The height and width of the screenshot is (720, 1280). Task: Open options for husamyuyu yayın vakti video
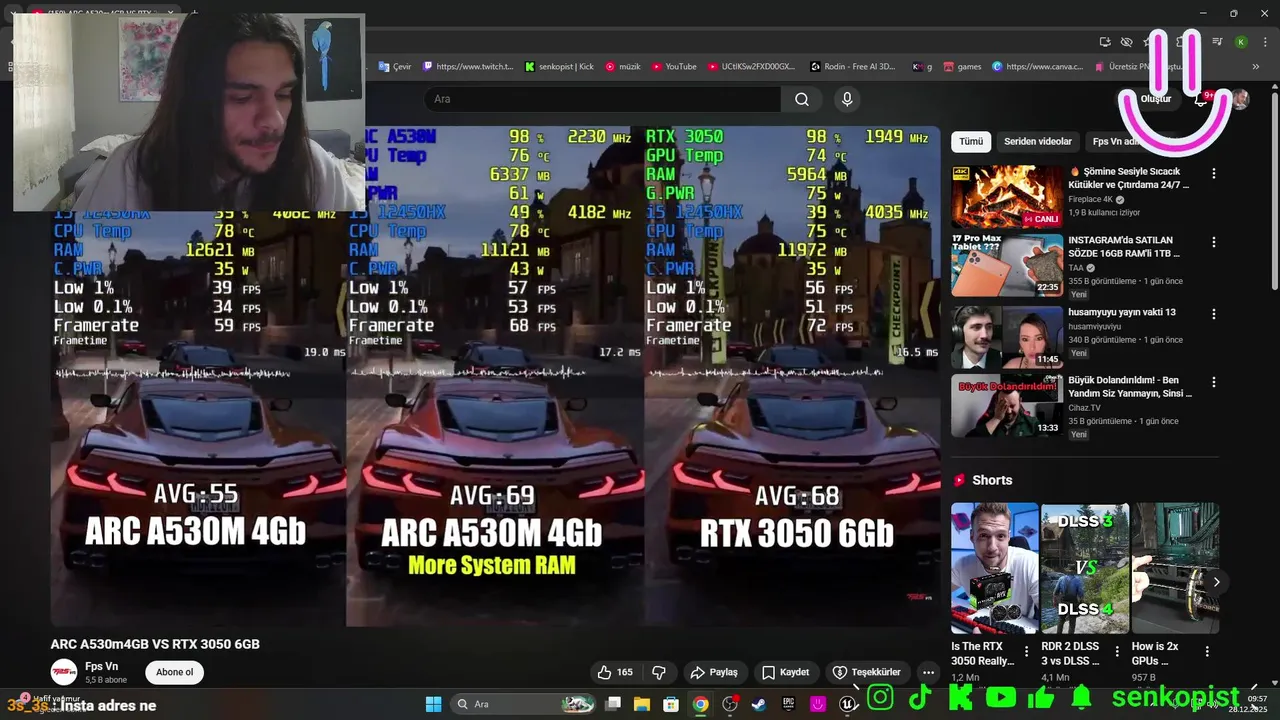[x=1214, y=314]
